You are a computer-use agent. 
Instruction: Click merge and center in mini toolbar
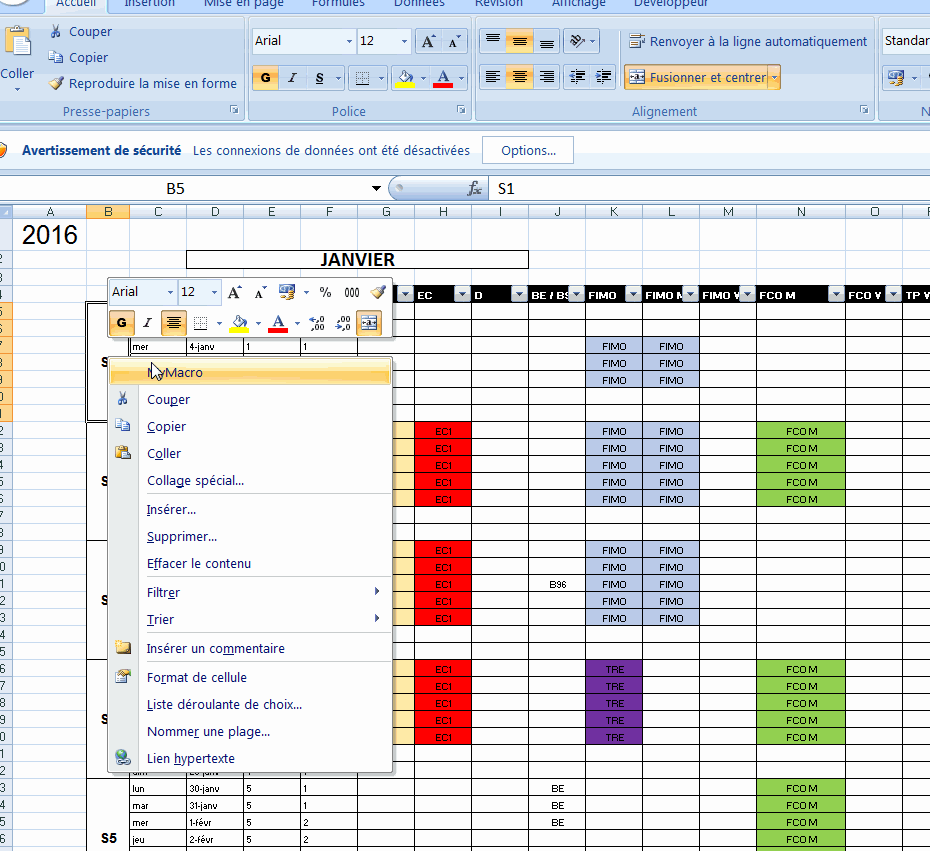click(369, 323)
